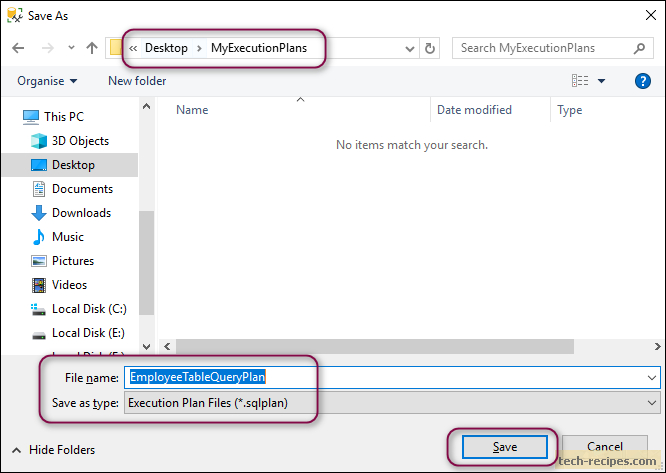Click the 3D Objects cube icon
Viewport: 666px width, 473px height.
pos(39,141)
